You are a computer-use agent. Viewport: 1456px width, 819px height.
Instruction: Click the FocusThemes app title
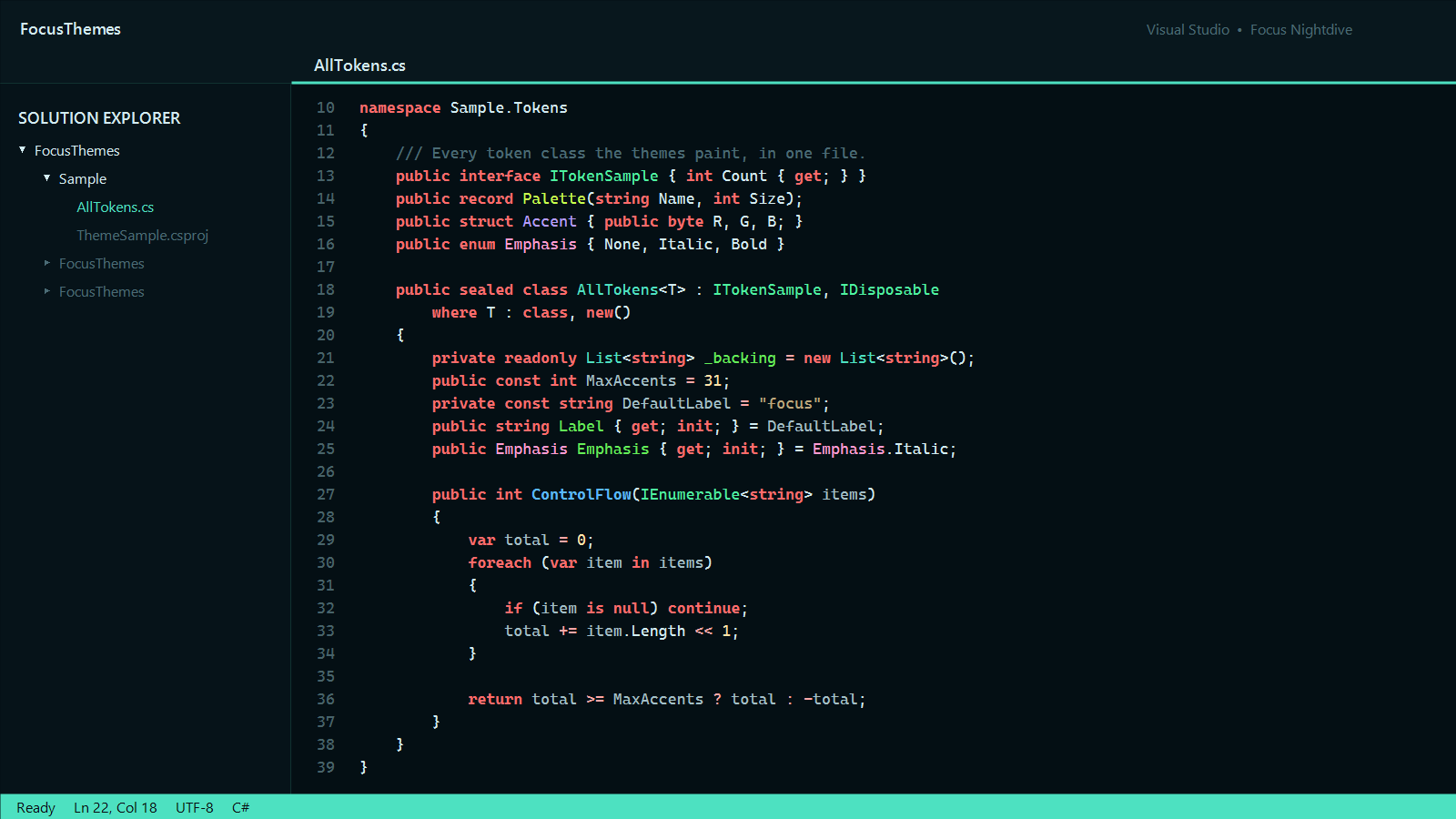[x=70, y=29]
